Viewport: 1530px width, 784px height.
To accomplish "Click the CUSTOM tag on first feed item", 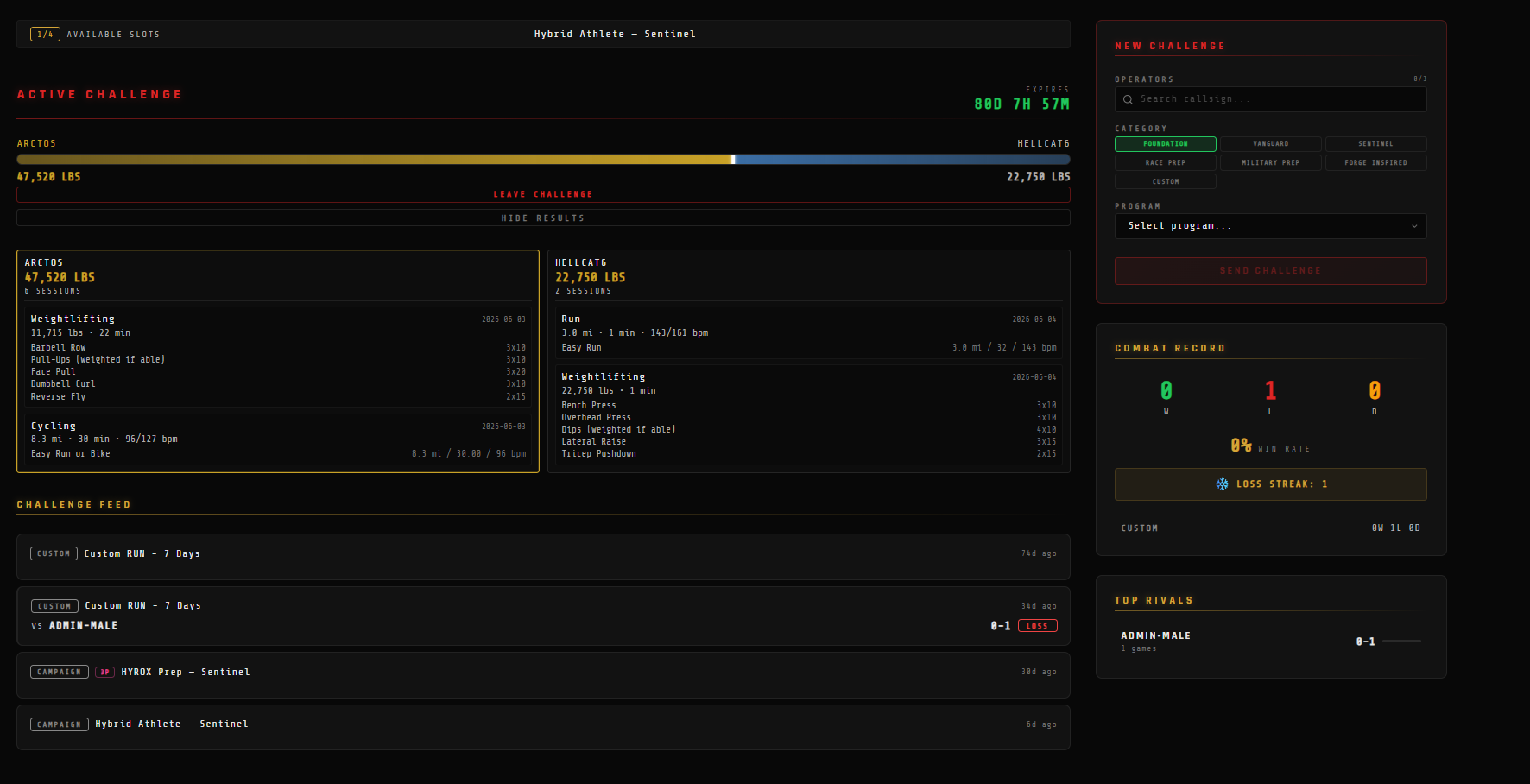I will coord(54,553).
